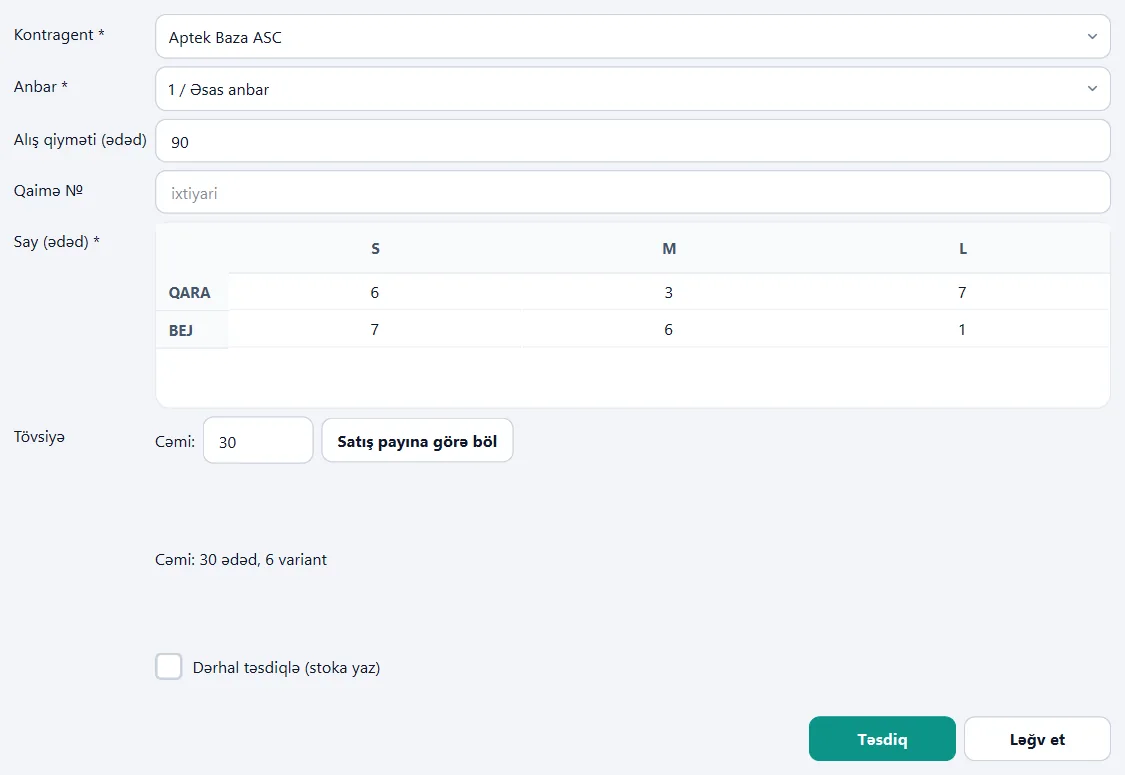
Task: Click the M size column header
Action: click(x=669, y=248)
